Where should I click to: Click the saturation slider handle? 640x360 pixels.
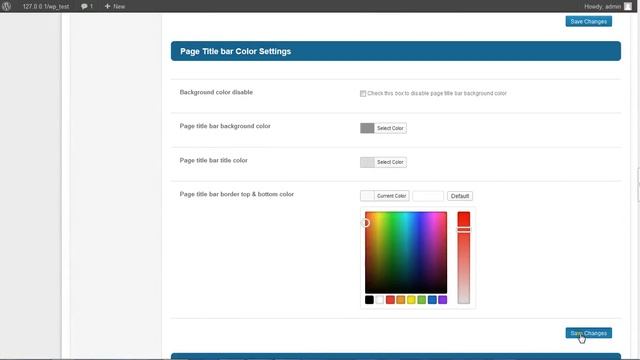[464, 230]
